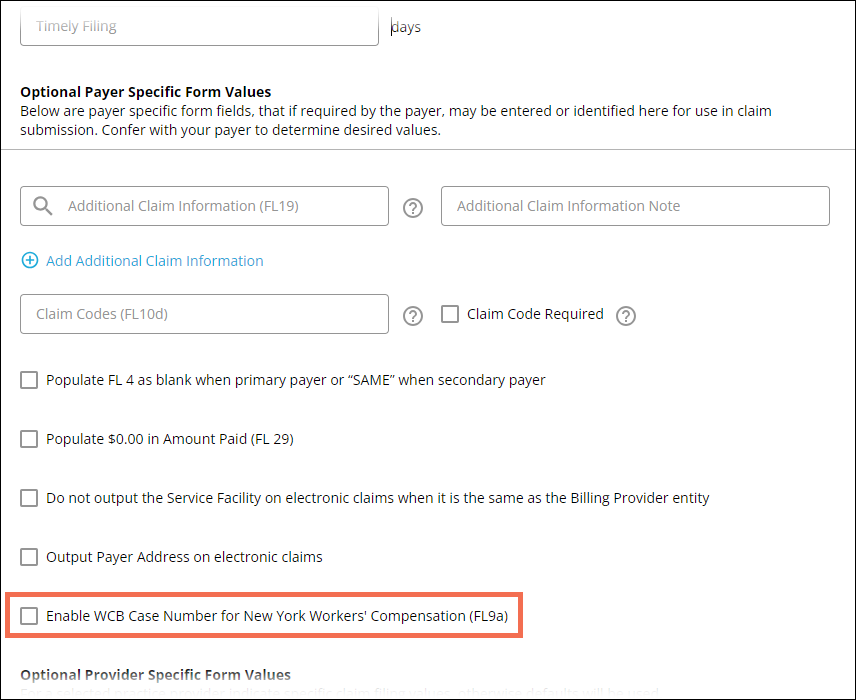Open help for Additional Claim Information (FL19)
856x700 pixels.
(x=413, y=208)
